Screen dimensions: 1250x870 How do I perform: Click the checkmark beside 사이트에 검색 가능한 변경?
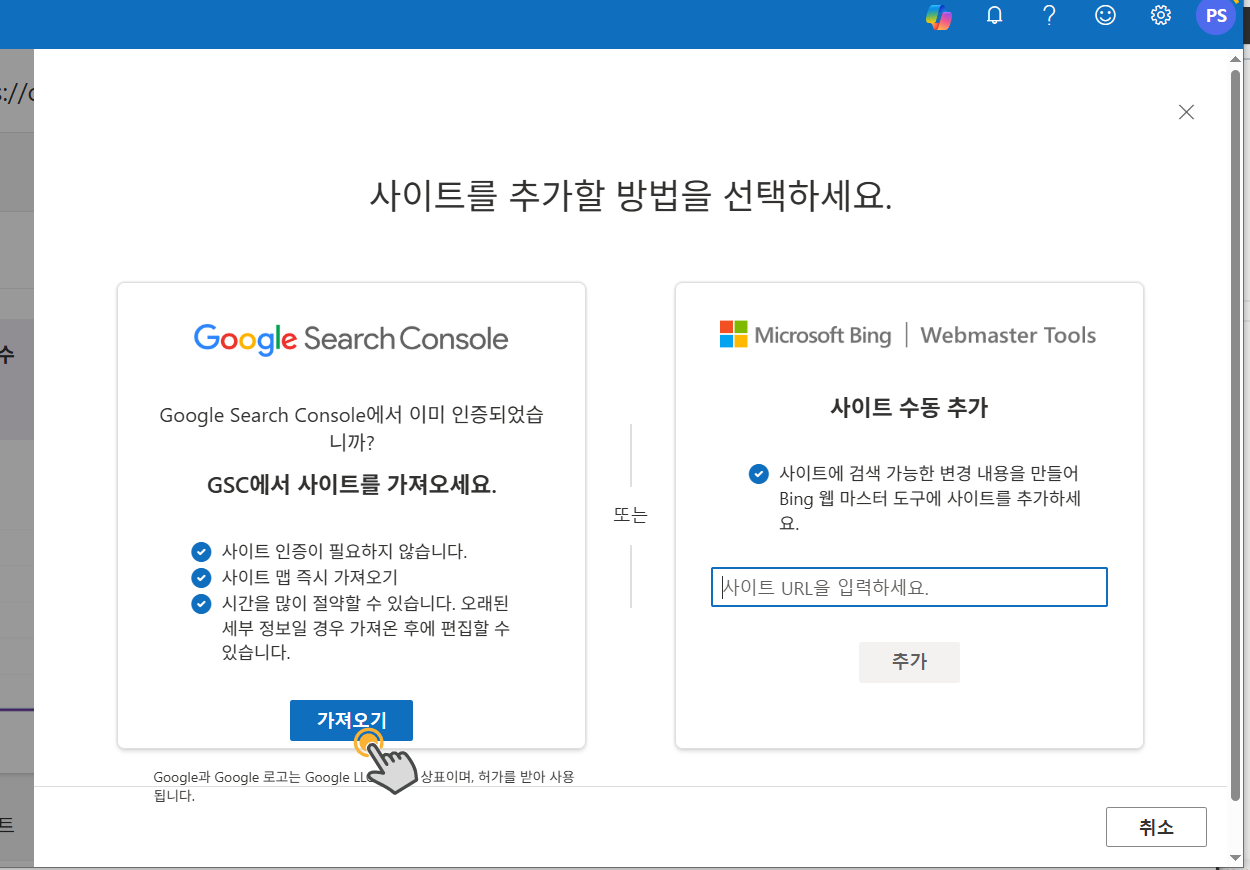(759, 473)
